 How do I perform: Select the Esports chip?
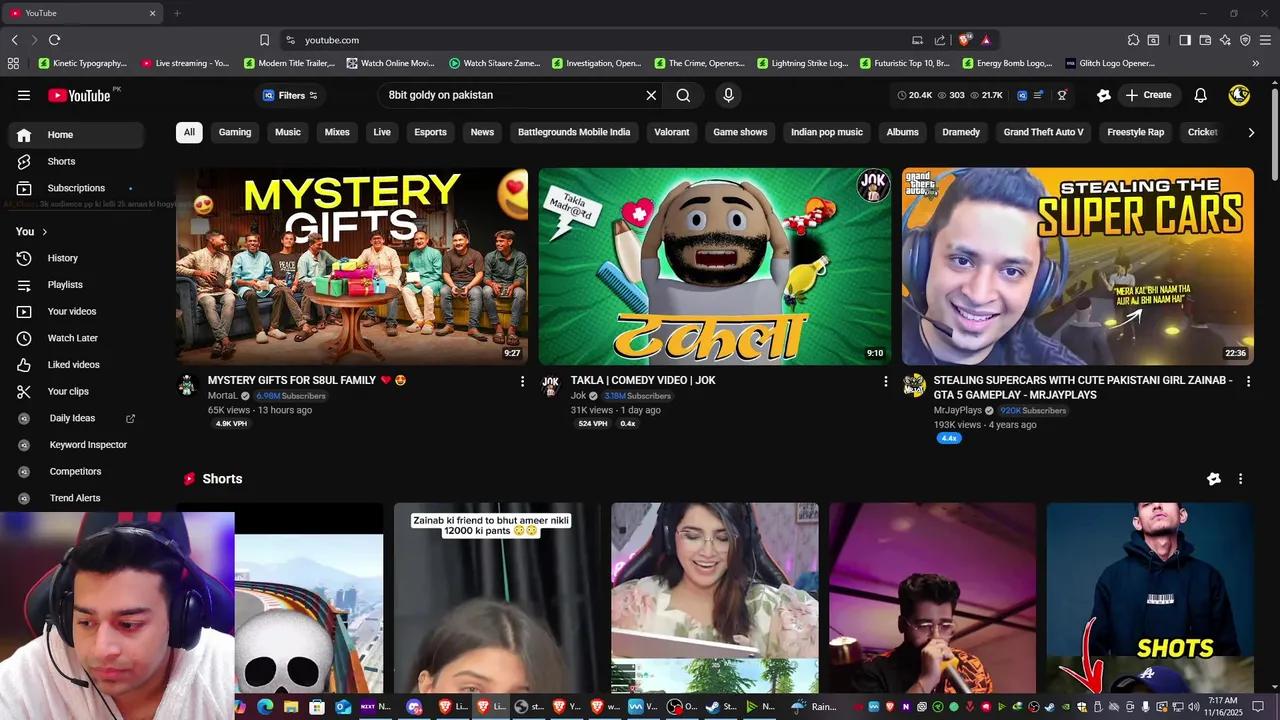(430, 132)
